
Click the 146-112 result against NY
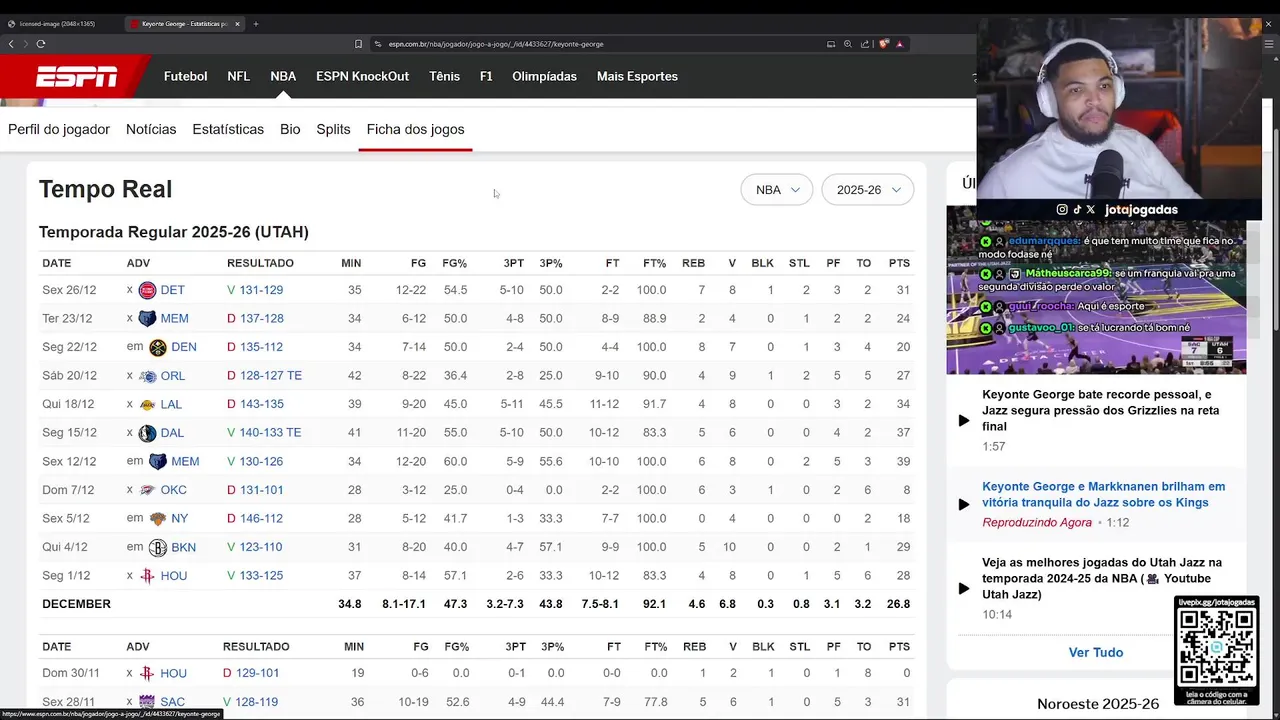[261, 518]
